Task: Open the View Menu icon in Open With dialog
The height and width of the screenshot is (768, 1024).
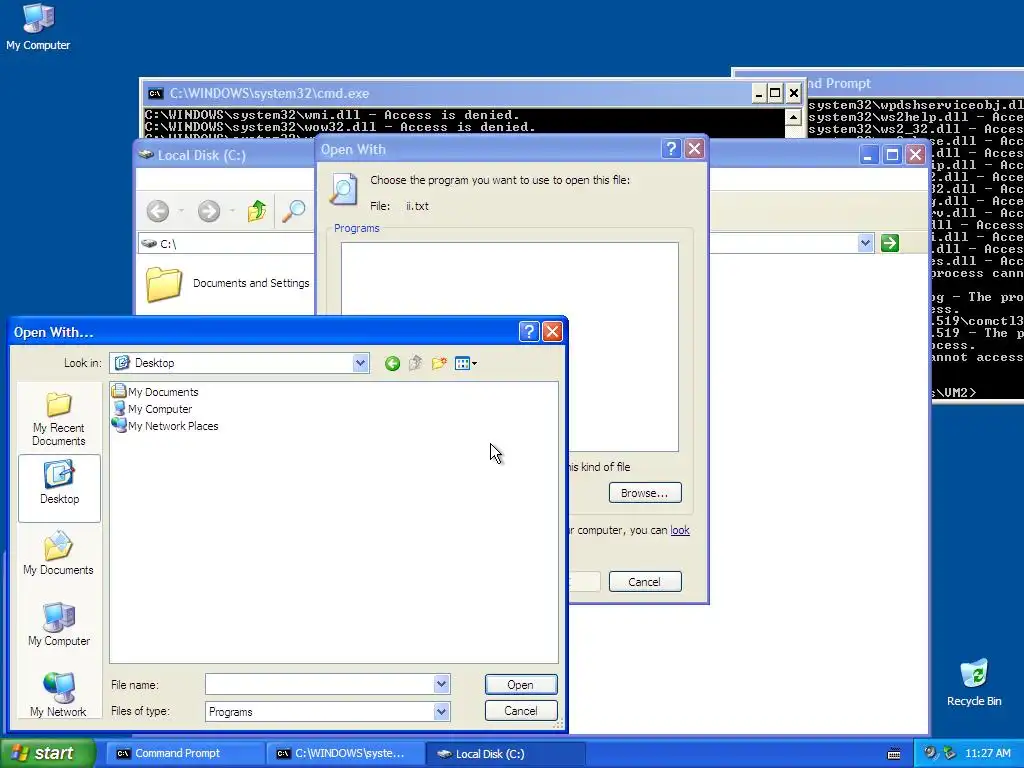Action: coord(466,364)
